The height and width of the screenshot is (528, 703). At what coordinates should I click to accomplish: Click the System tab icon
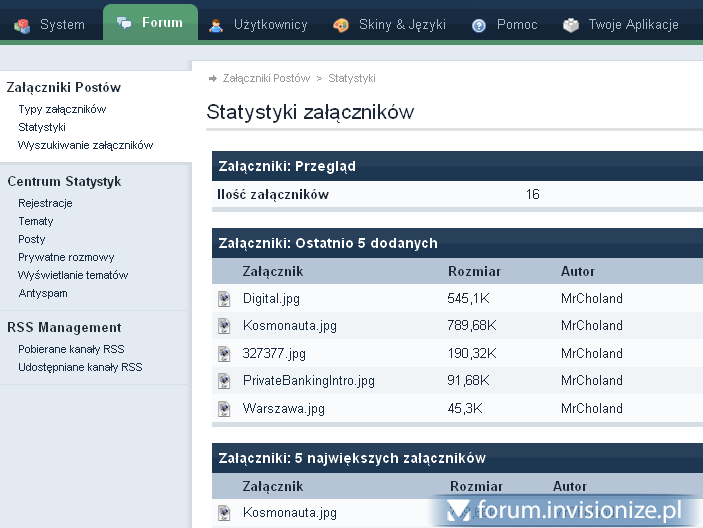22,25
